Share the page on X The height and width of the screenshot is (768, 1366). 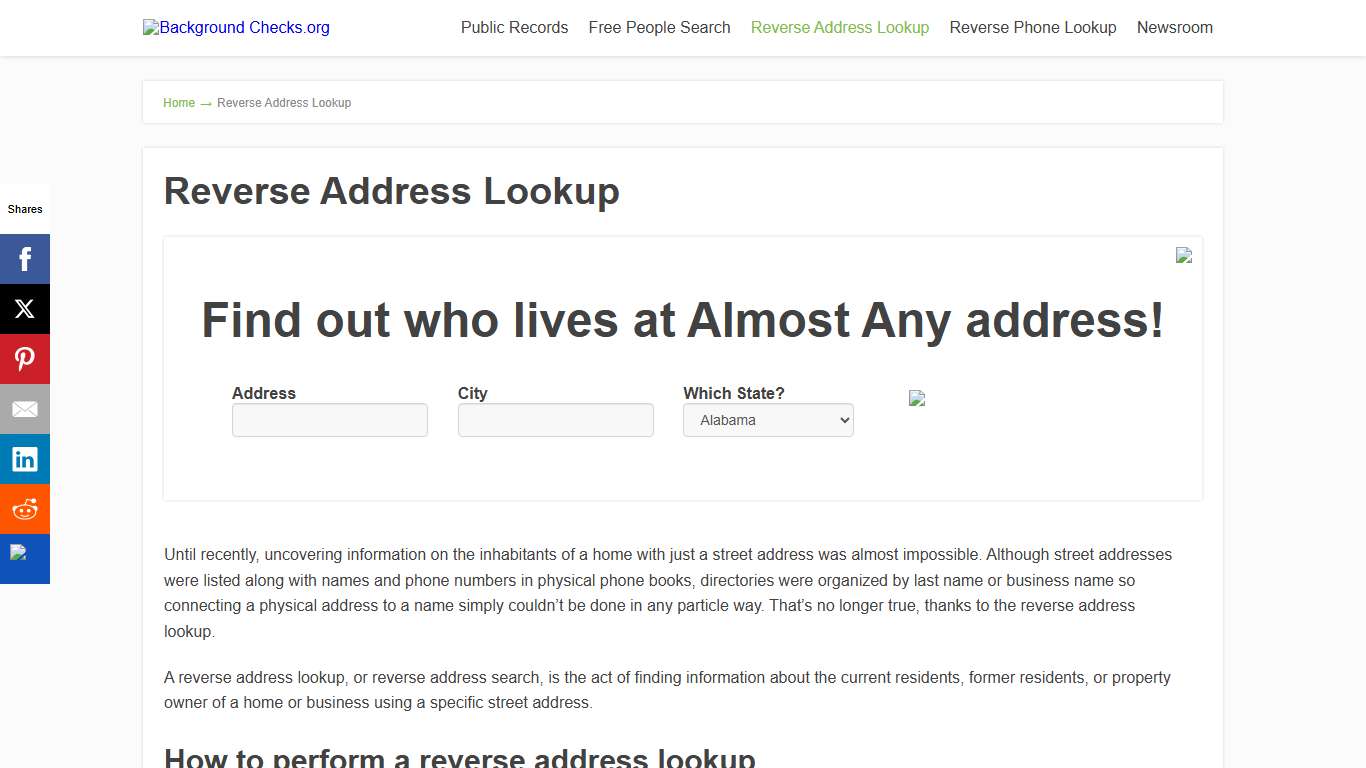tap(25, 308)
